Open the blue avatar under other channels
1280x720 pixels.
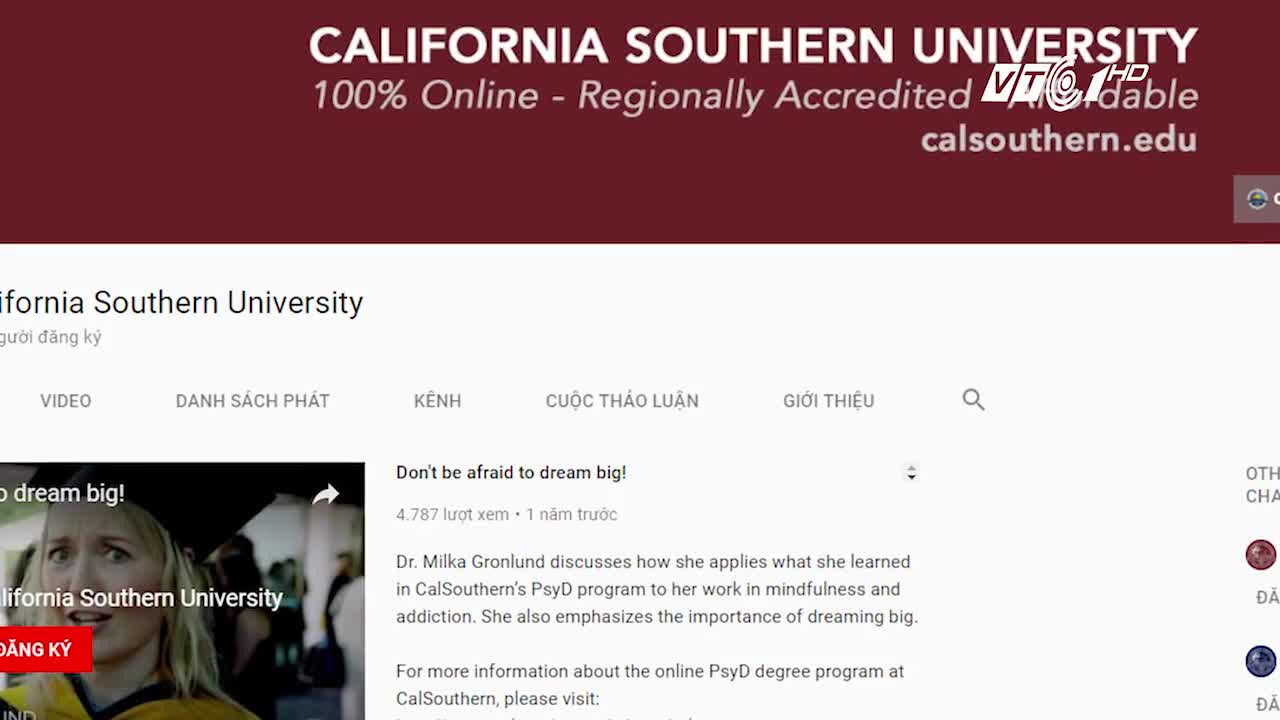pos(1260,661)
